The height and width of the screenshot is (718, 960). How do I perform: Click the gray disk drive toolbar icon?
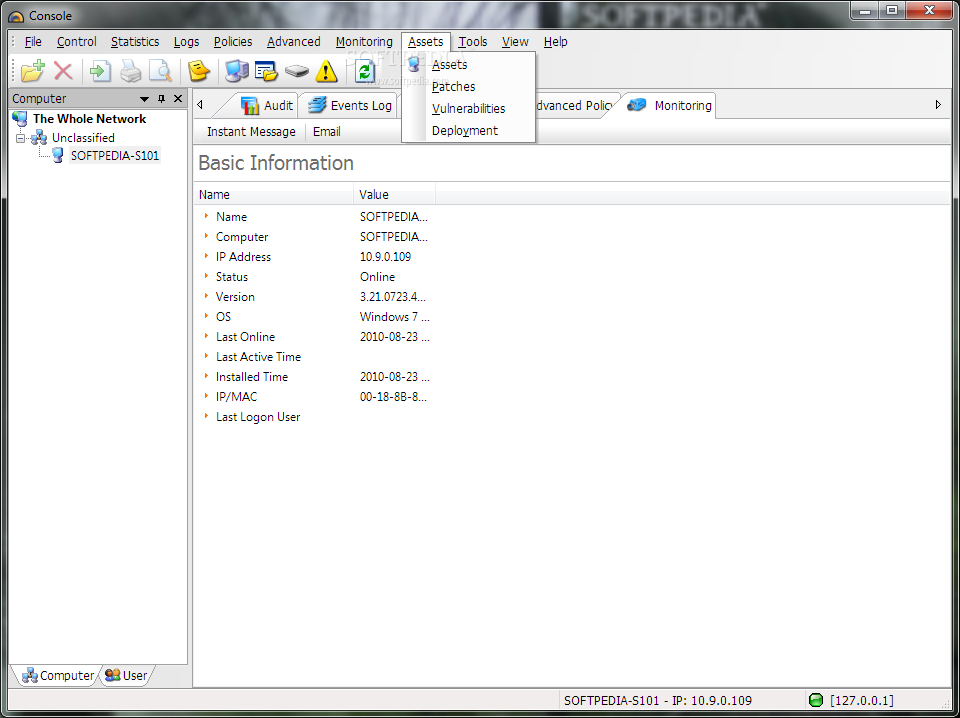pyautogui.click(x=297, y=72)
